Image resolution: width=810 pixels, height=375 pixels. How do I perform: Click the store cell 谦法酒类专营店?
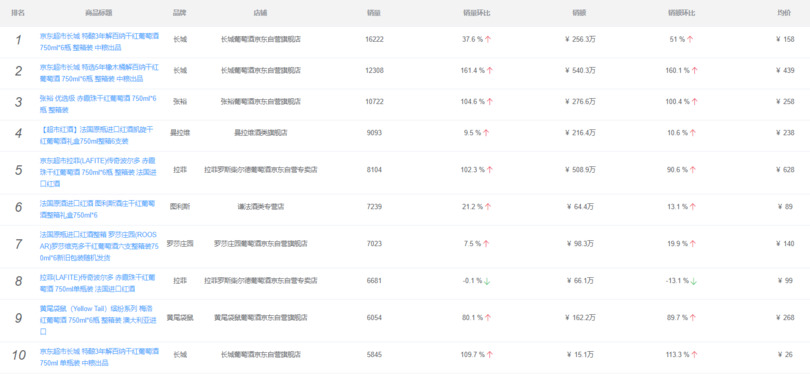tap(261, 207)
